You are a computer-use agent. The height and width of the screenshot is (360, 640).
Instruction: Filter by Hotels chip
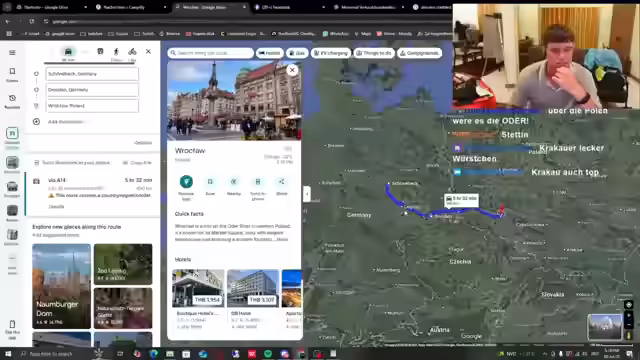click(270, 53)
